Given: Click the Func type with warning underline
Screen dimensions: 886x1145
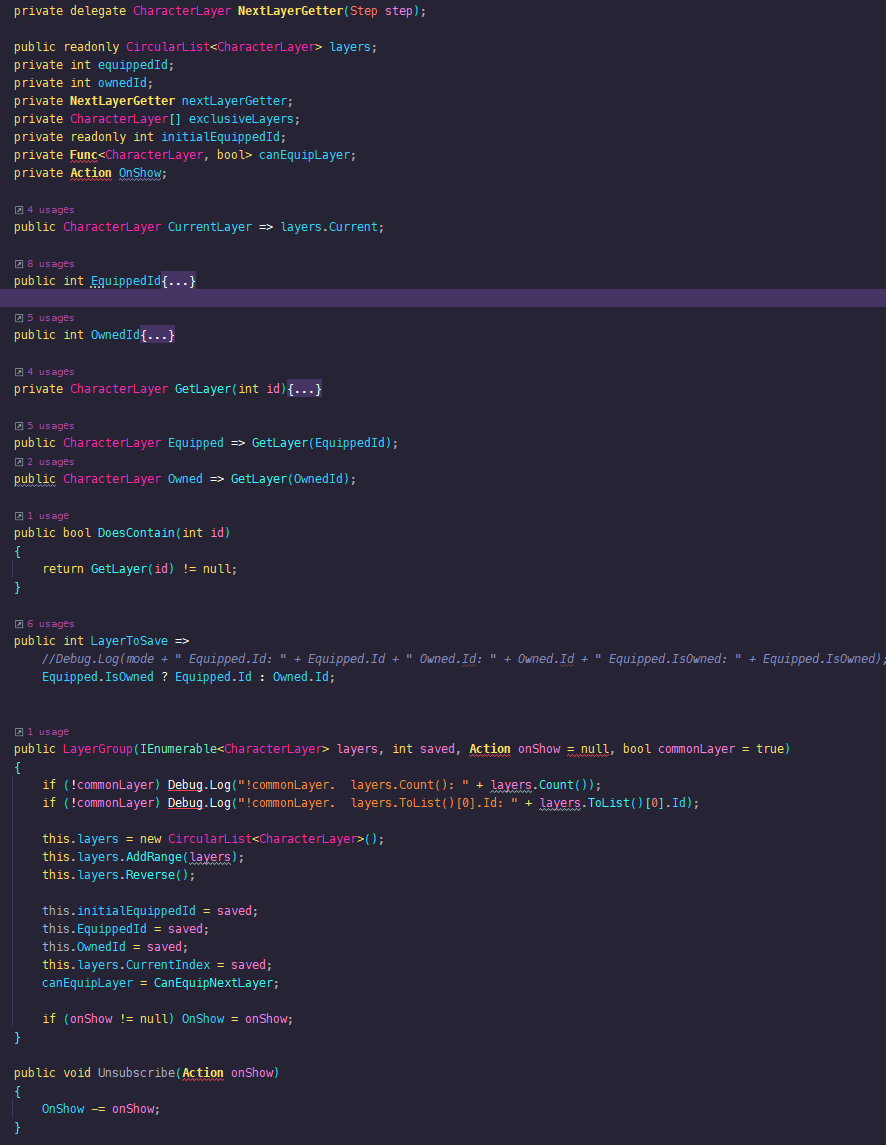Looking at the screenshot, I should (x=84, y=155).
